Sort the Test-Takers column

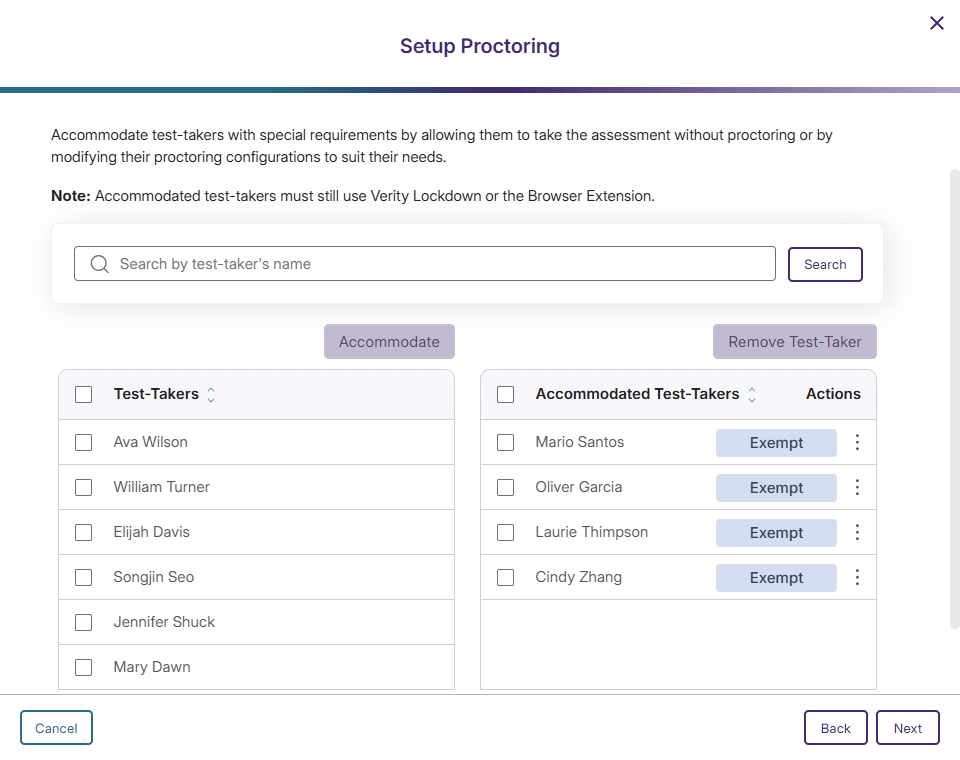point(211,395)
